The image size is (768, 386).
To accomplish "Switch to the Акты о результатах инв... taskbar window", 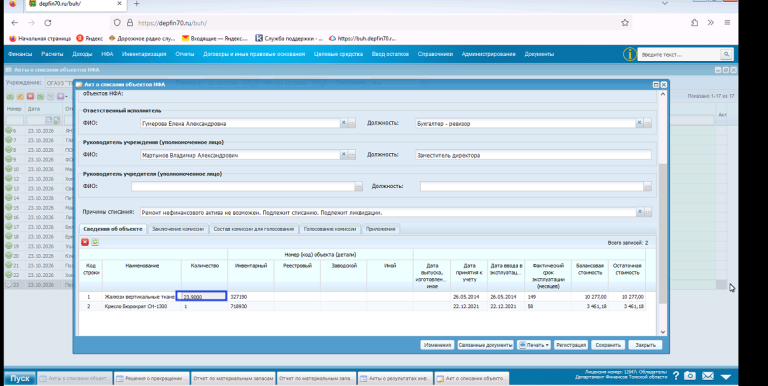I will 395,379.
